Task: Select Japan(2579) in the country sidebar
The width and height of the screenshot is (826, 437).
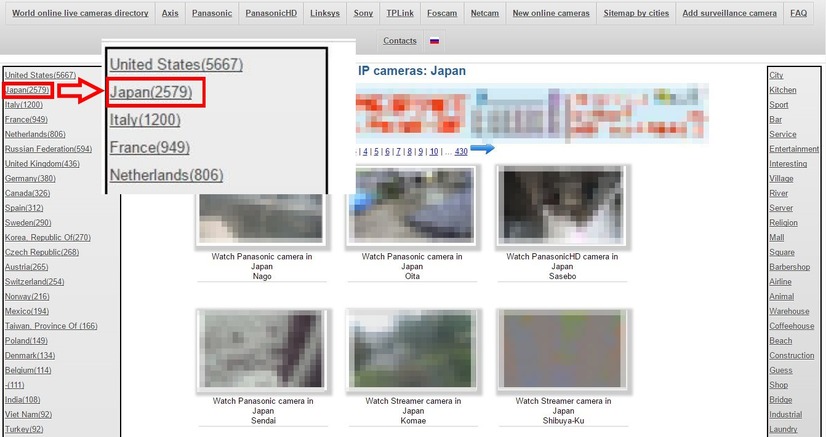Action: click(x=27, y=90)
